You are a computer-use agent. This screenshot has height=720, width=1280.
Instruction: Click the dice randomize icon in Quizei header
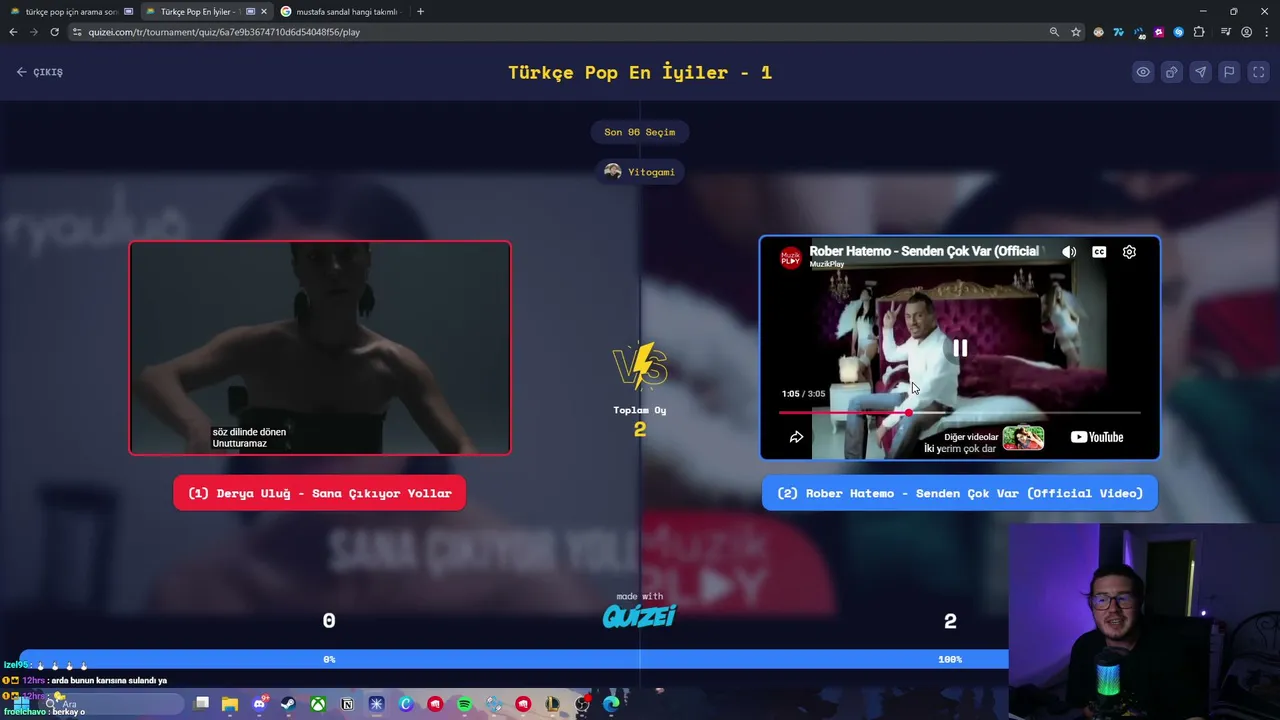coord(1172,72)
